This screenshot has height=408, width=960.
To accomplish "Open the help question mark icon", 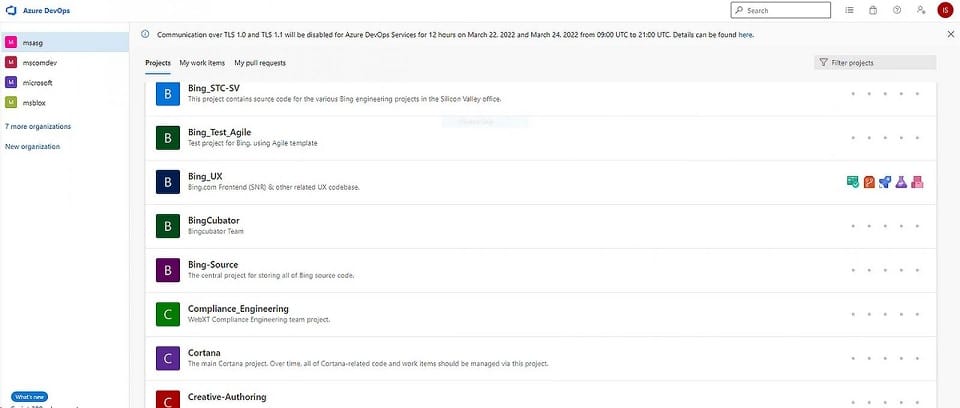I will point(897,10).
